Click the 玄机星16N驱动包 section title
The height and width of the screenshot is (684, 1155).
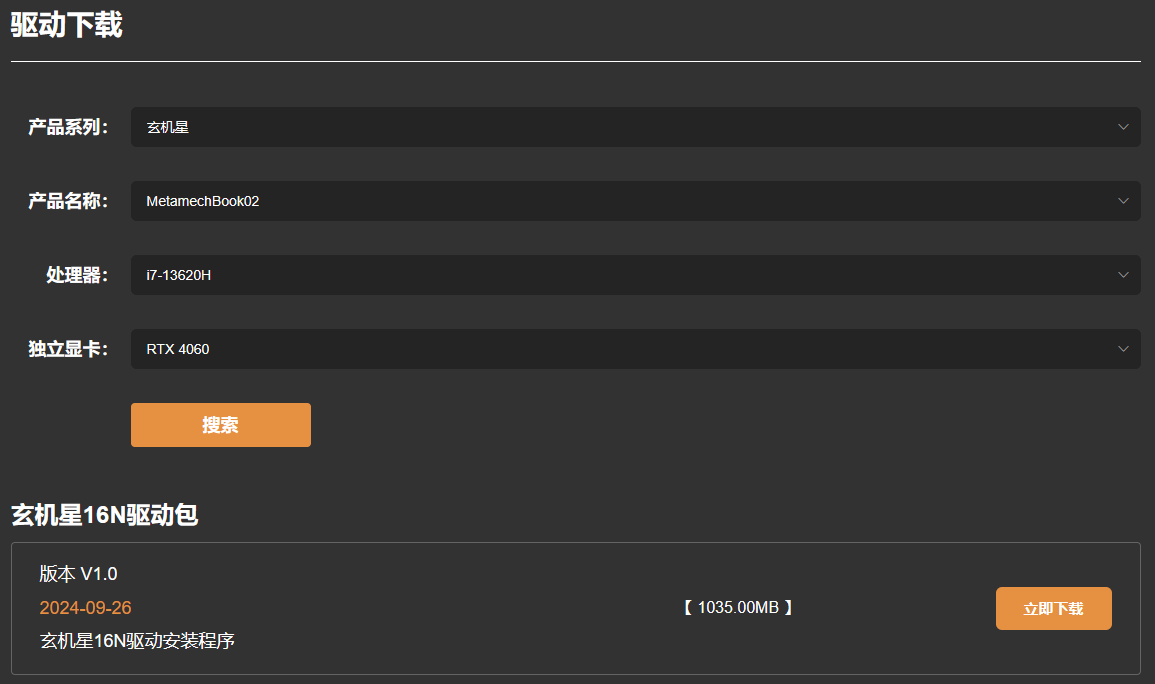[x=104, y=515]
